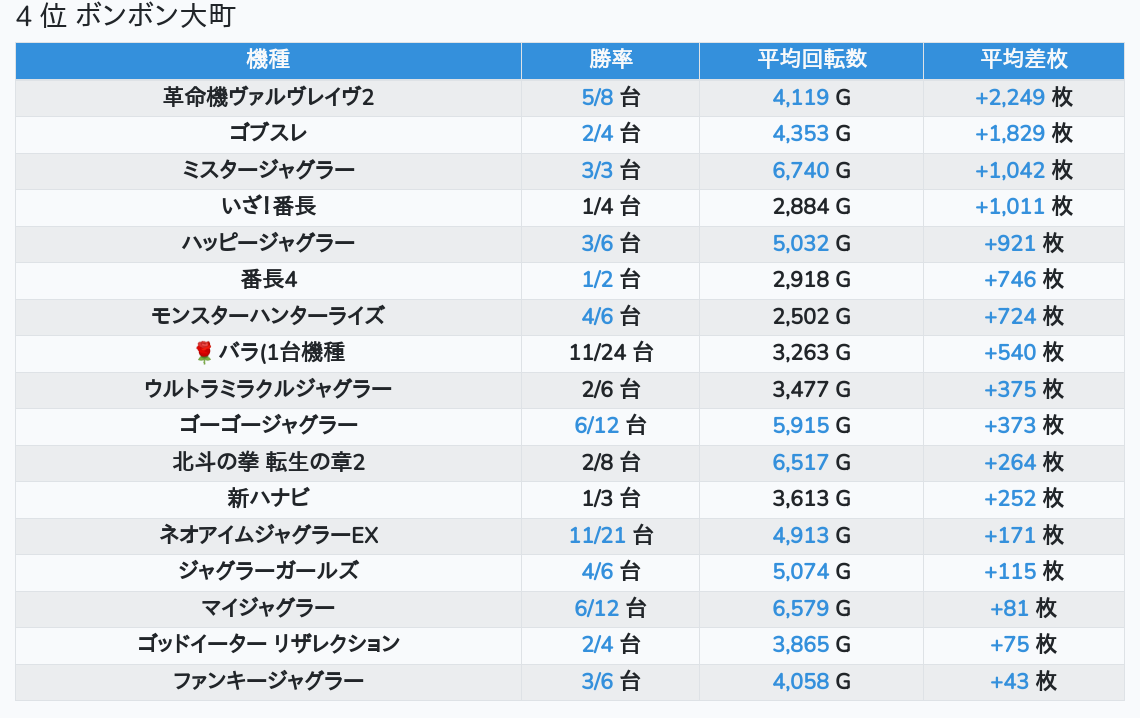Viewport: 1140px width, 718px height.
Task: Open ゴブスレ 2/4 win rate link
Action: pos(597,133)
